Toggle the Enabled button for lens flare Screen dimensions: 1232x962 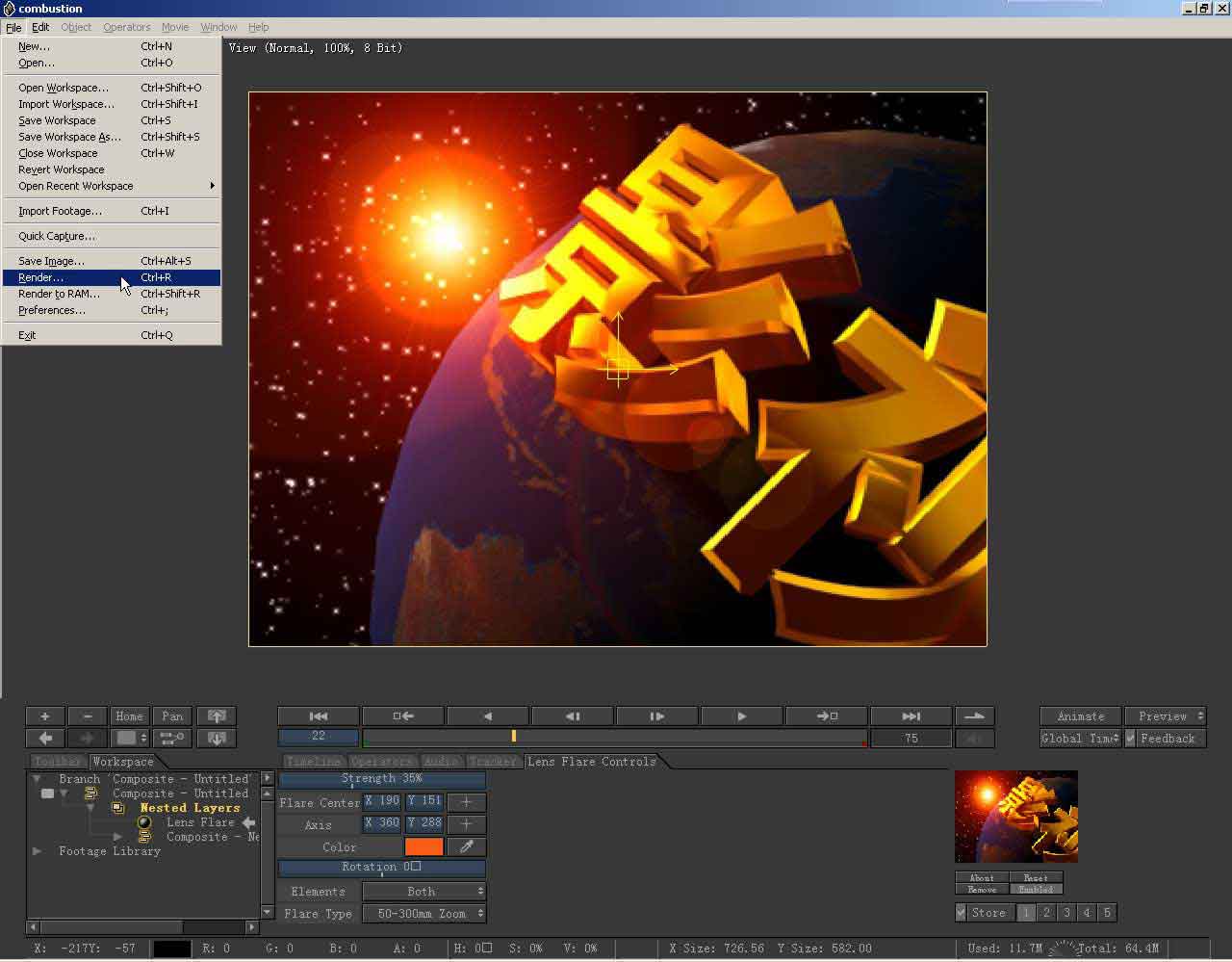1036,890
